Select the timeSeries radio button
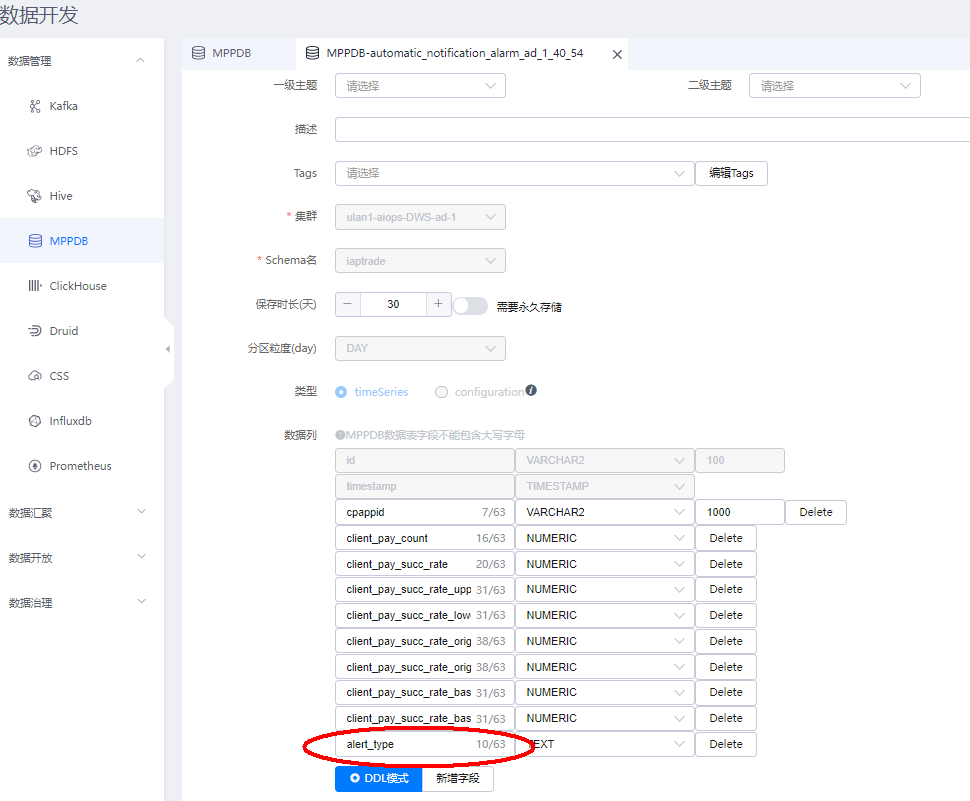 coord(341,392)
